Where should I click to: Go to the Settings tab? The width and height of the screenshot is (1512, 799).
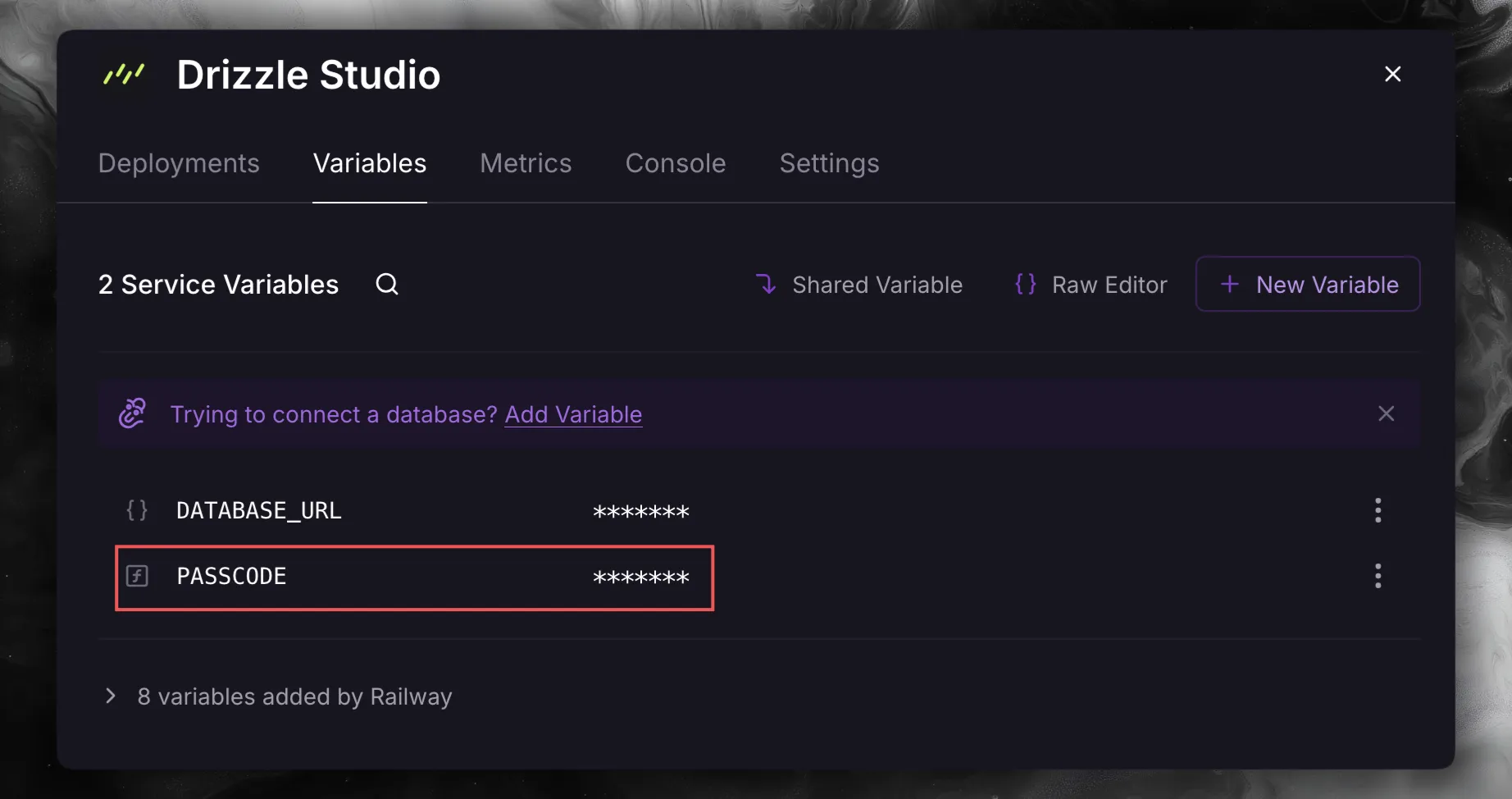coord(829,163)
